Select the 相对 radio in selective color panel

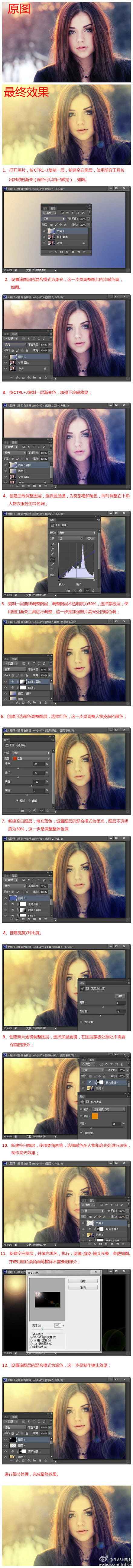tap(17, 800)
